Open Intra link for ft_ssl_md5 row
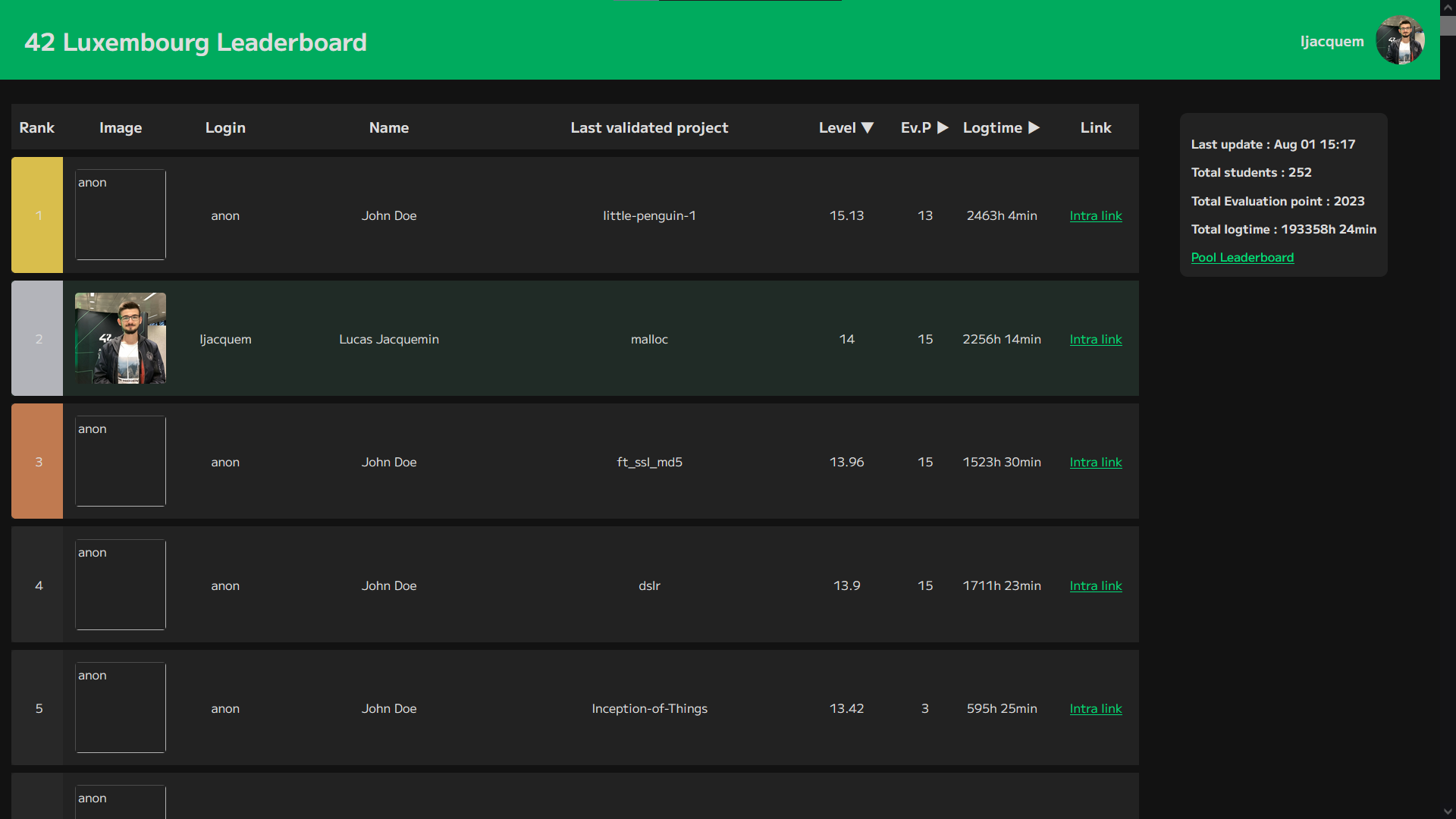 pos(1096,462)
